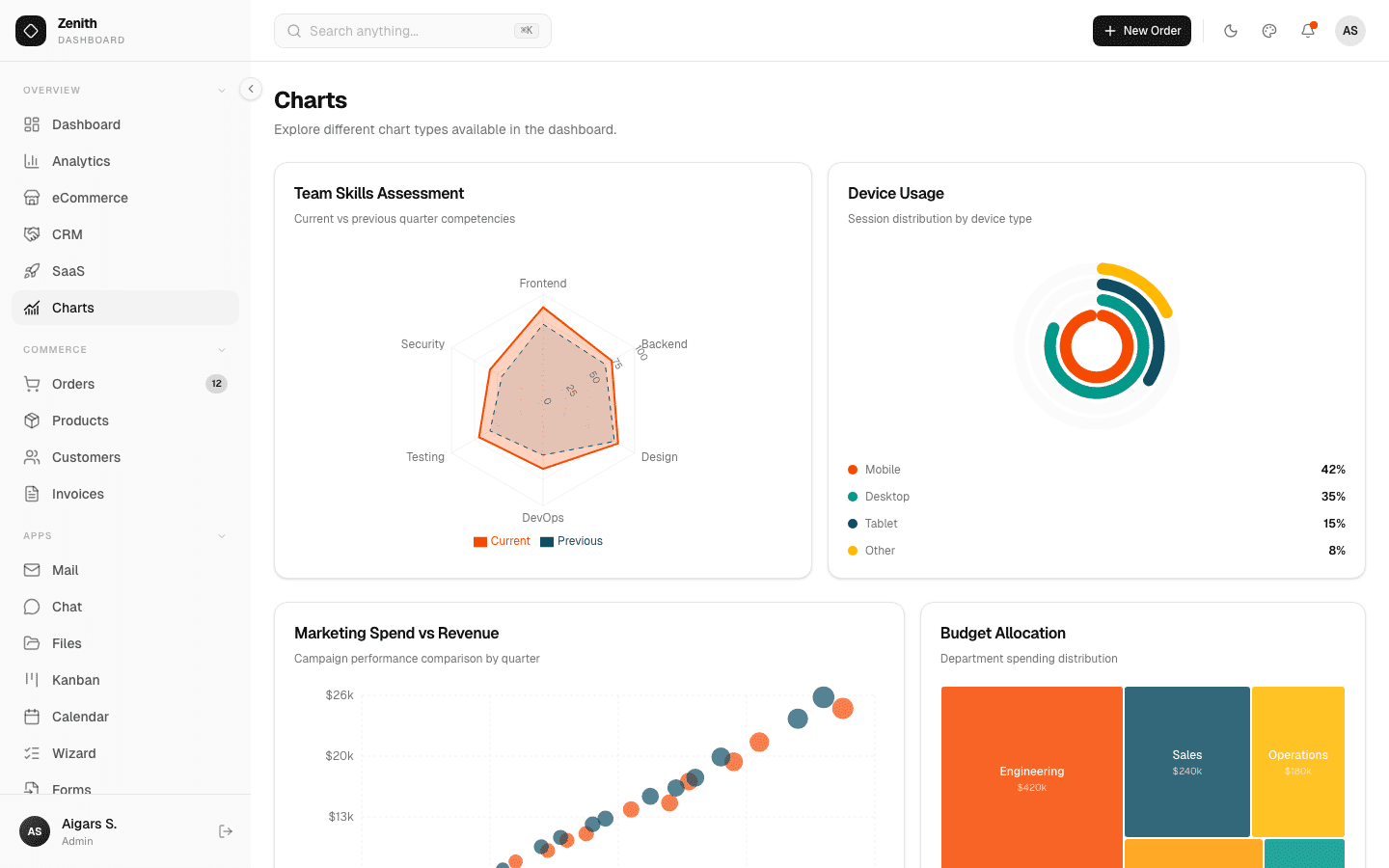Screen dimensions: 1389x868
Task: Toggle the Previous series in the radar legend
Action: pyautogui.click(x=571, y=540)
